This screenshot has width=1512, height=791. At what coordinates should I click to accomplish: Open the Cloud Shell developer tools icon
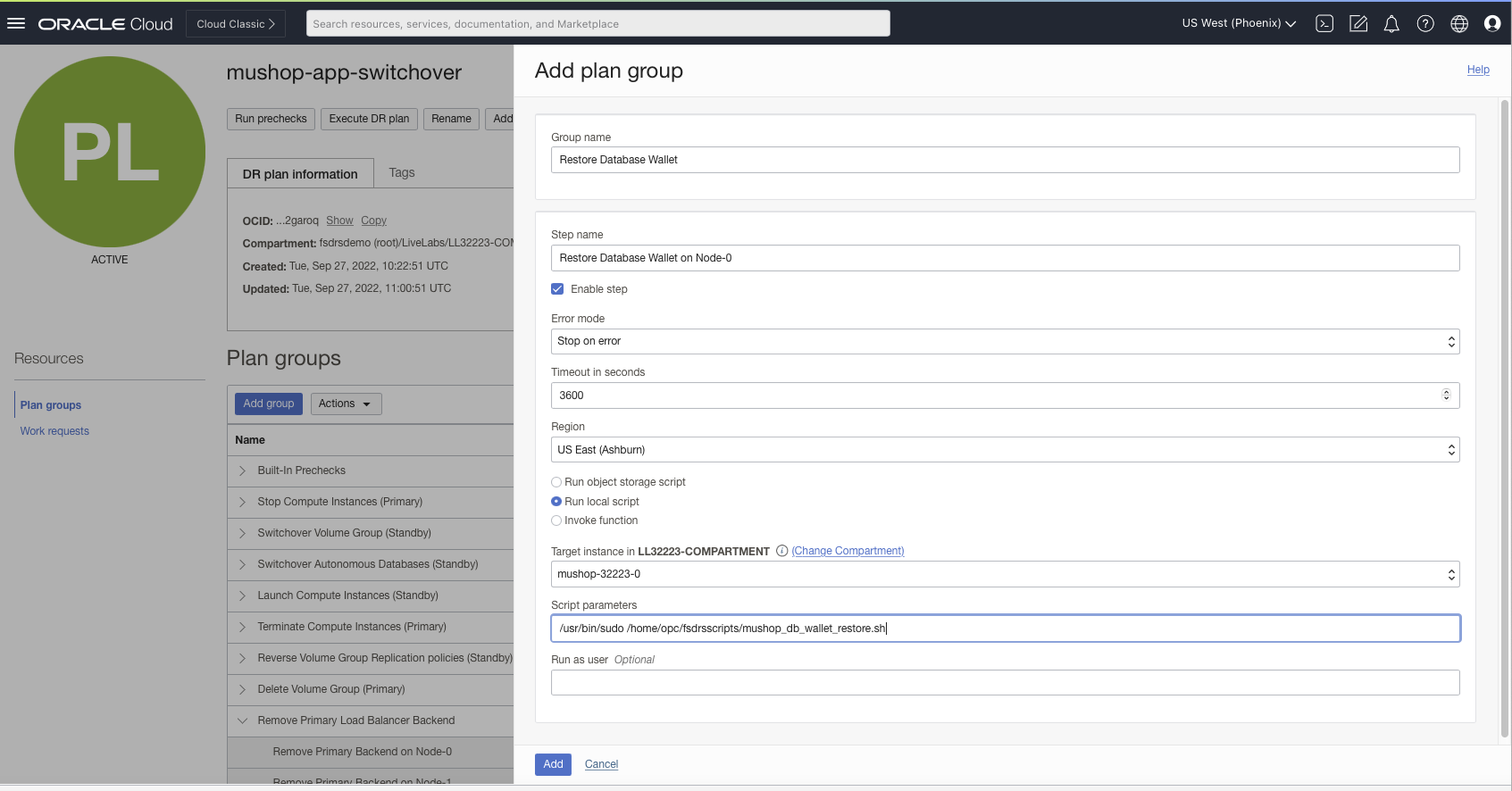pos(1324,24)
